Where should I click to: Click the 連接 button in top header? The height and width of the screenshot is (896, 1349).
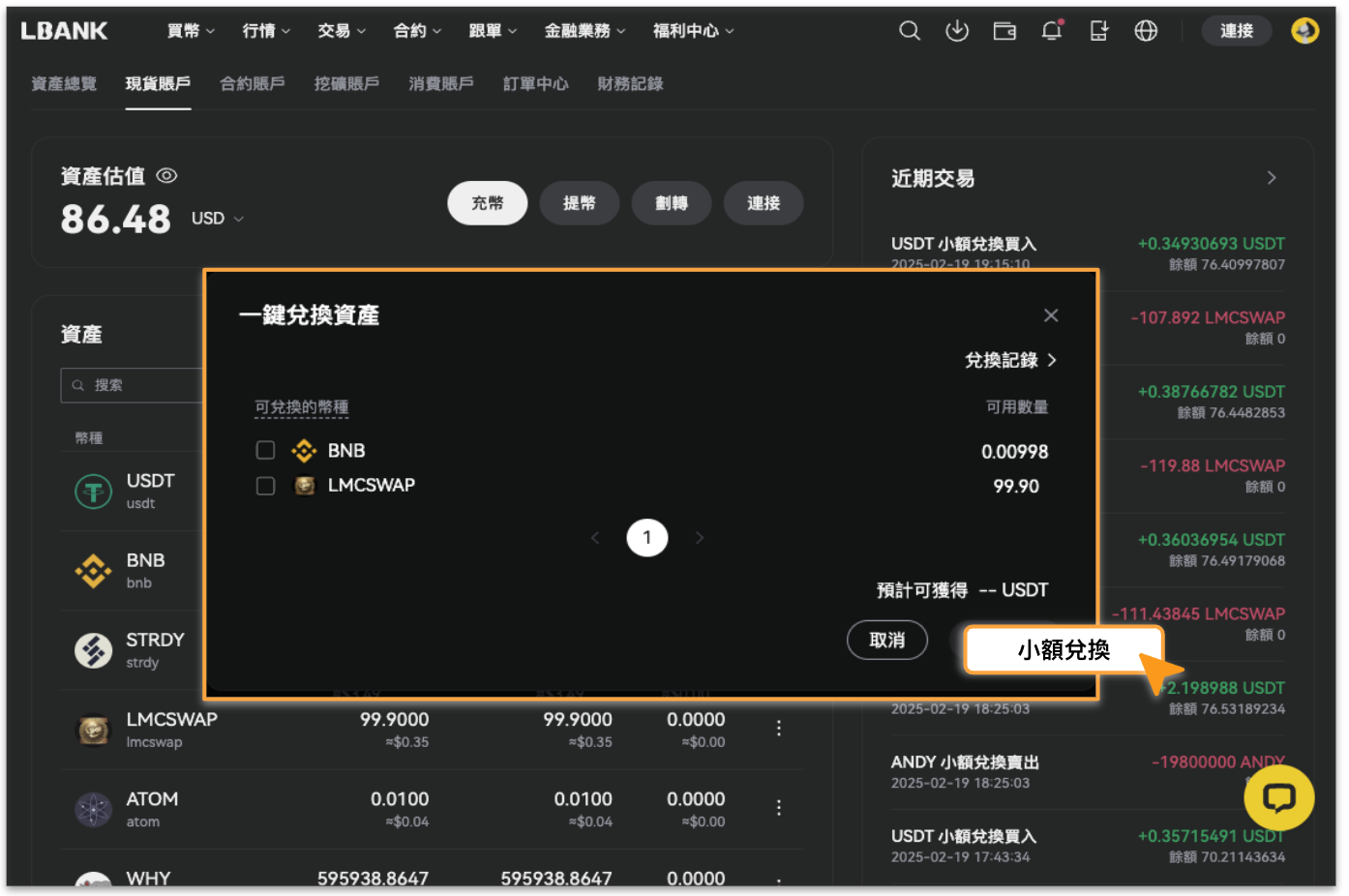pos(1237,31)
